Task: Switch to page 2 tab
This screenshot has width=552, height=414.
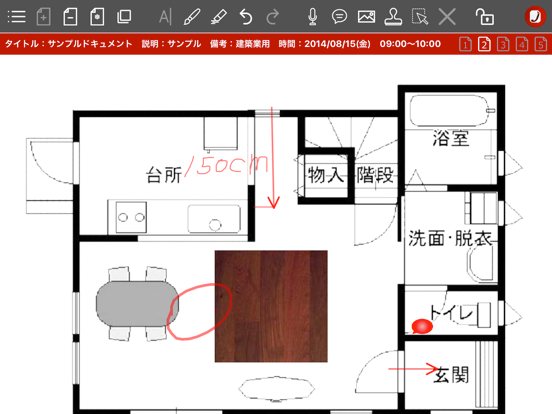Action: tap(484, 44)
